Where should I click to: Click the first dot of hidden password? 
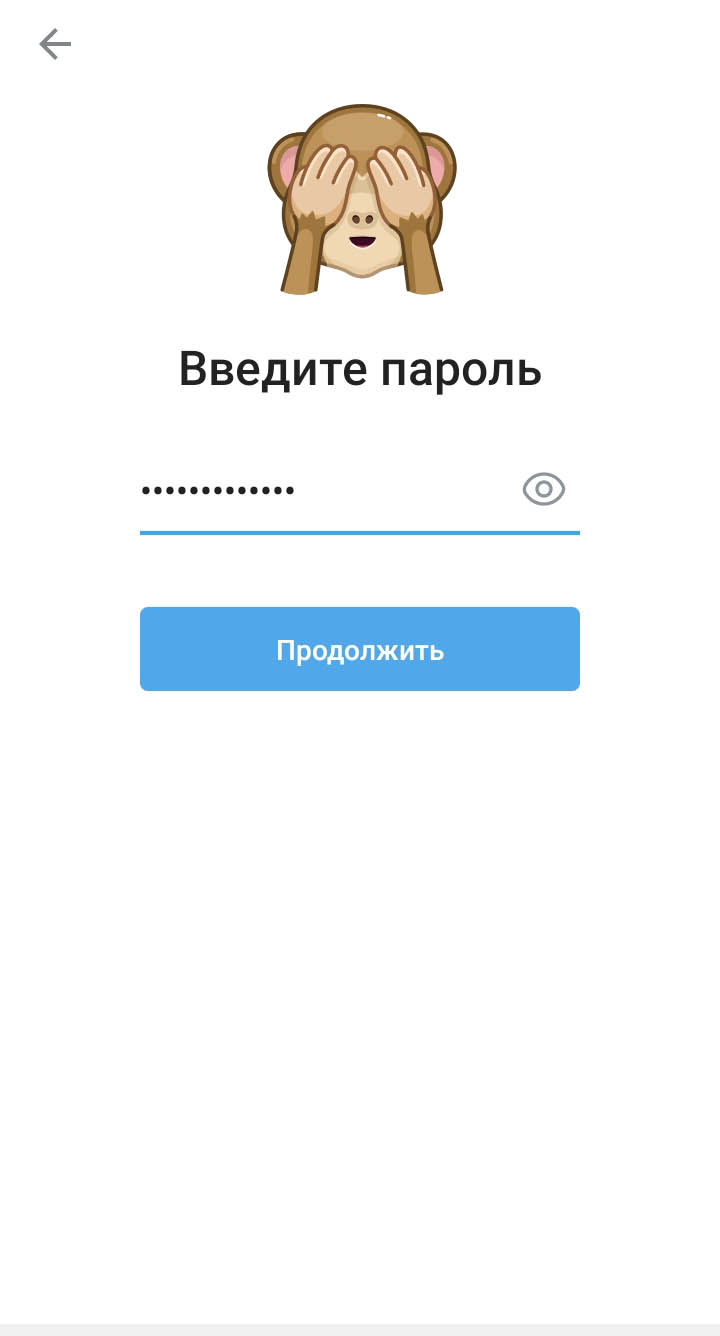[x=146, y=490]
